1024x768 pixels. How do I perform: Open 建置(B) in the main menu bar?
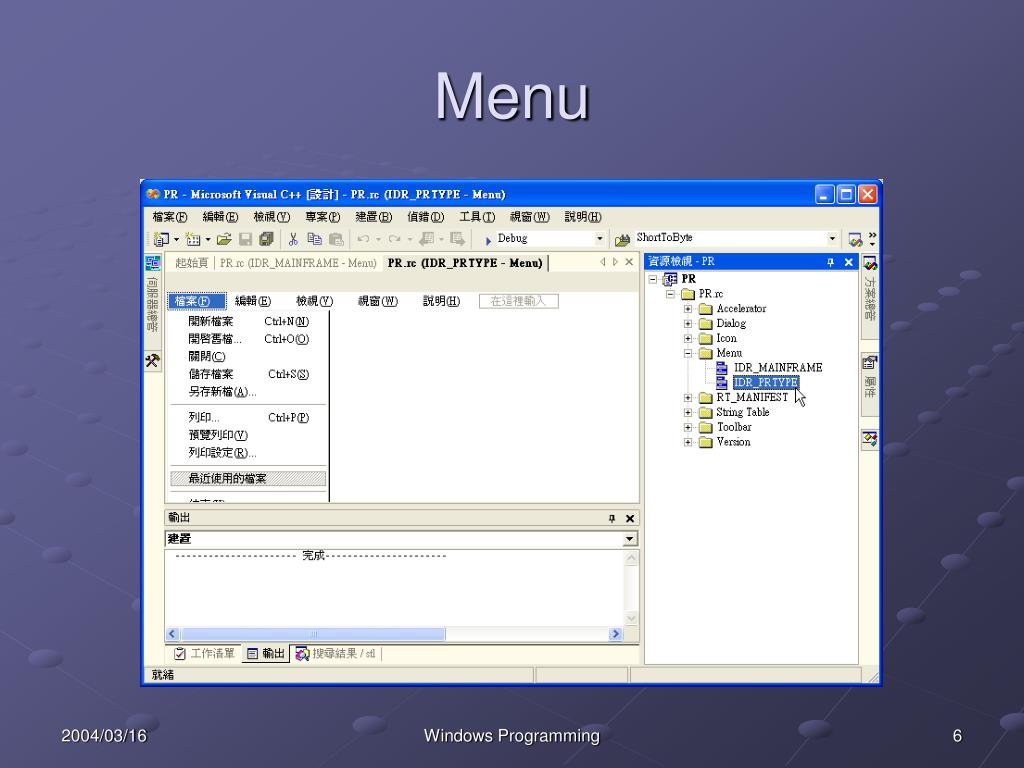(x=374, y=217)
